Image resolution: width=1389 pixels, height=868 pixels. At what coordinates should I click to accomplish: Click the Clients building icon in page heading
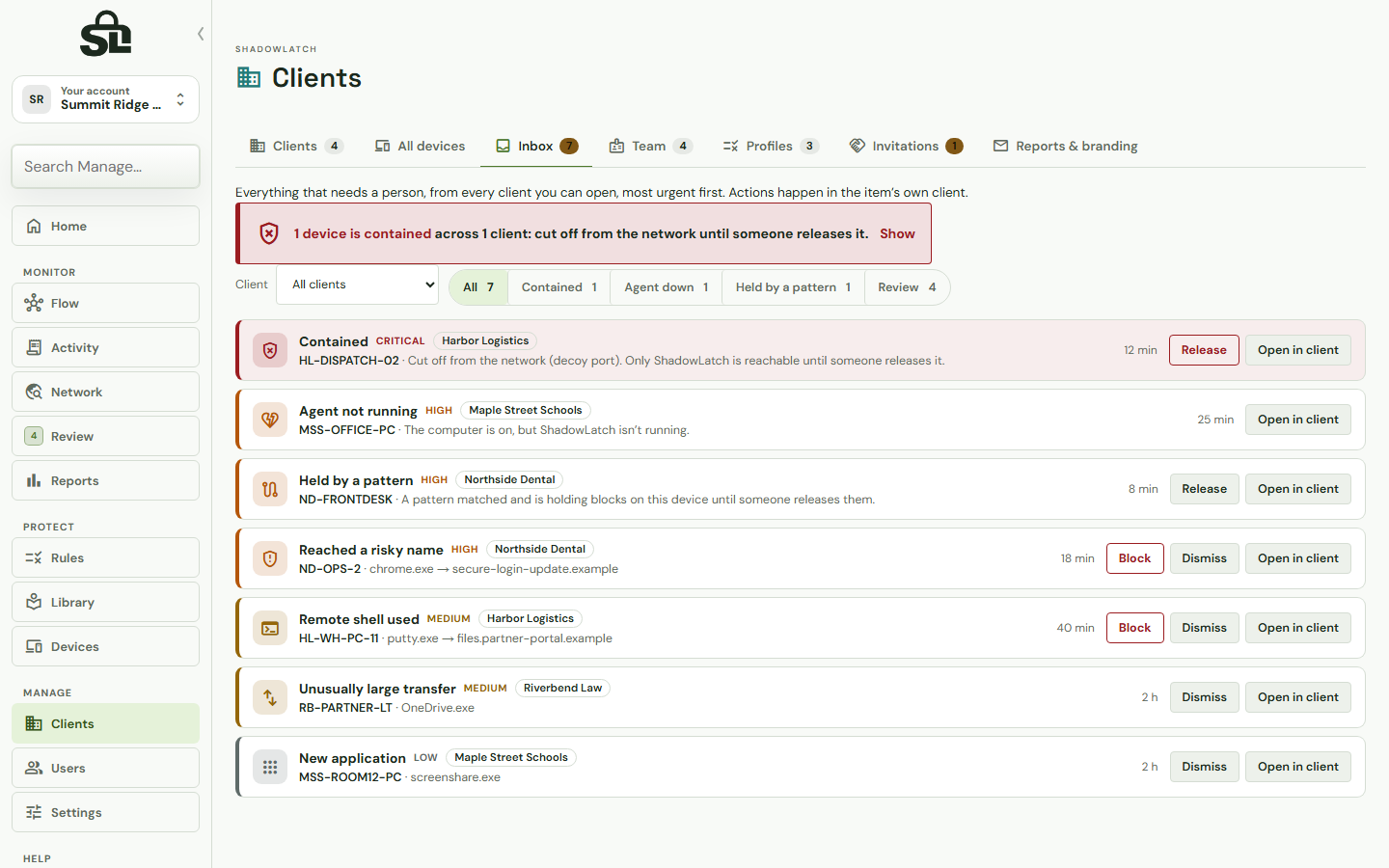[x=249, y=77]
